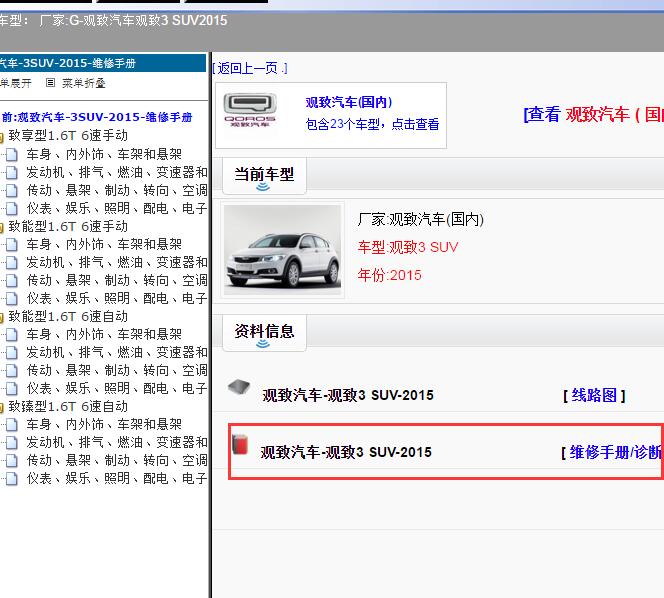The image size is (664, 598).
Task: Click 菜单折叠 to fold the menu
Action: click(83, 83)
